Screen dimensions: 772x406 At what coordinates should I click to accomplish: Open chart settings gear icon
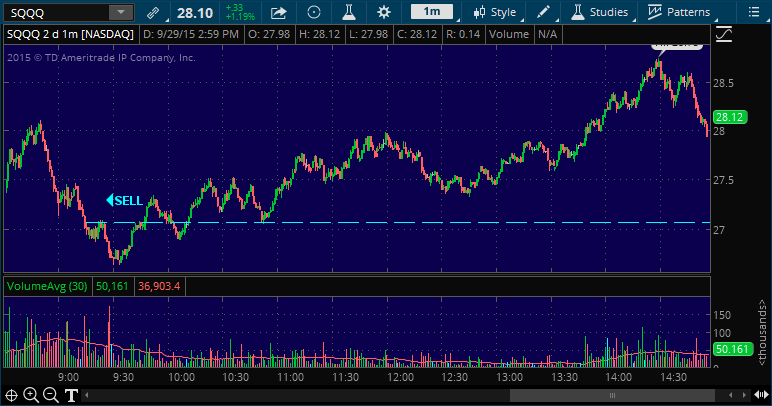384,12
